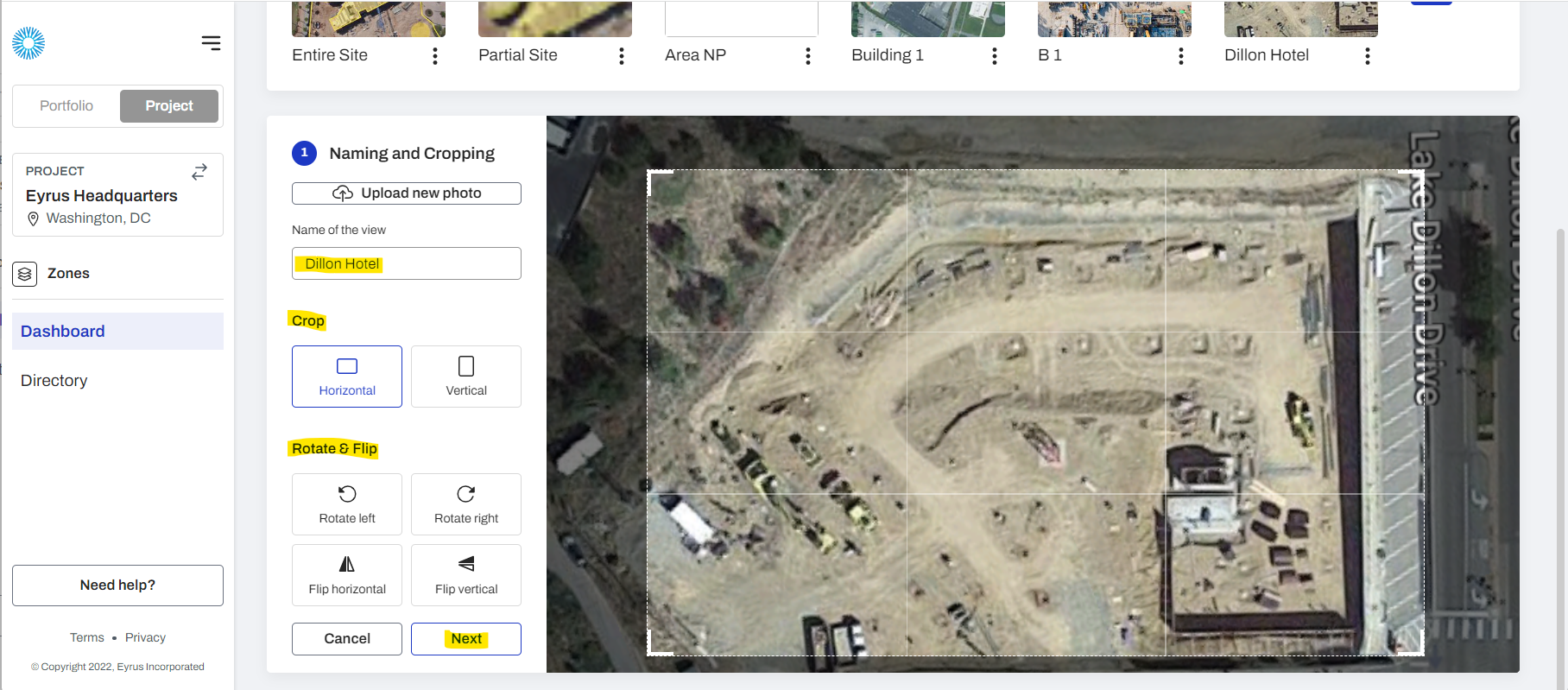The image size is (1568, 690).
Task: Click the Zones layers icon
Action: [25, 274]
